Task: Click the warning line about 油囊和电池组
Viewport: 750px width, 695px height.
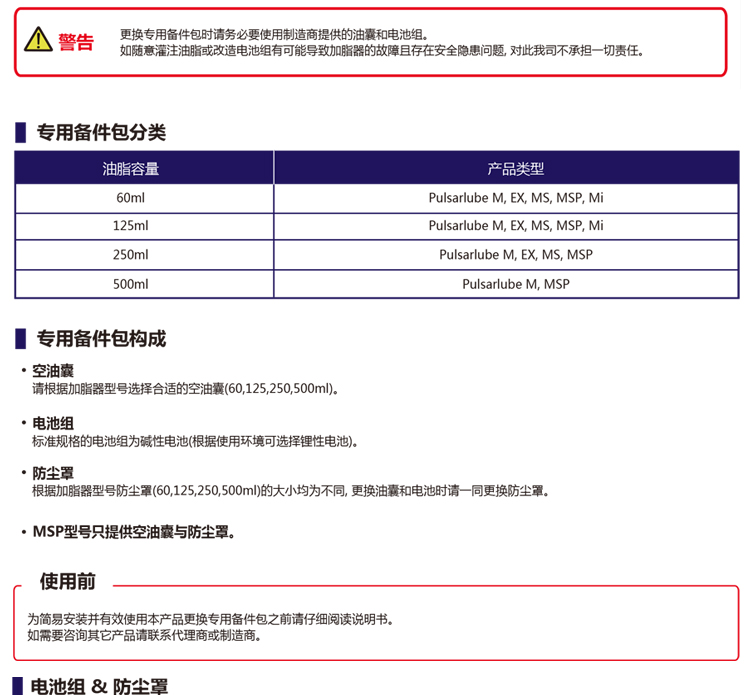Action: coord(275,34)
